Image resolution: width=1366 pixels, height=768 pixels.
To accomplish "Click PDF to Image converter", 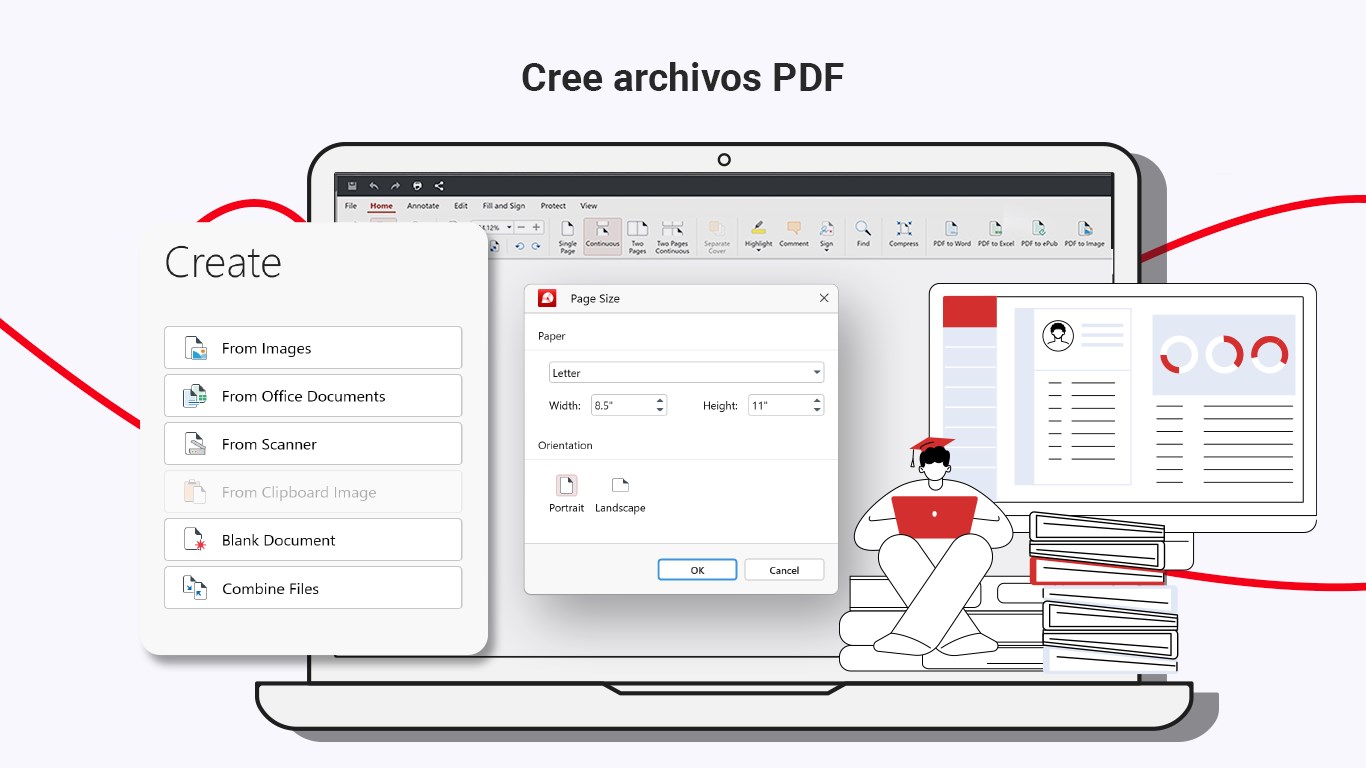I will tap(1084, 234).
